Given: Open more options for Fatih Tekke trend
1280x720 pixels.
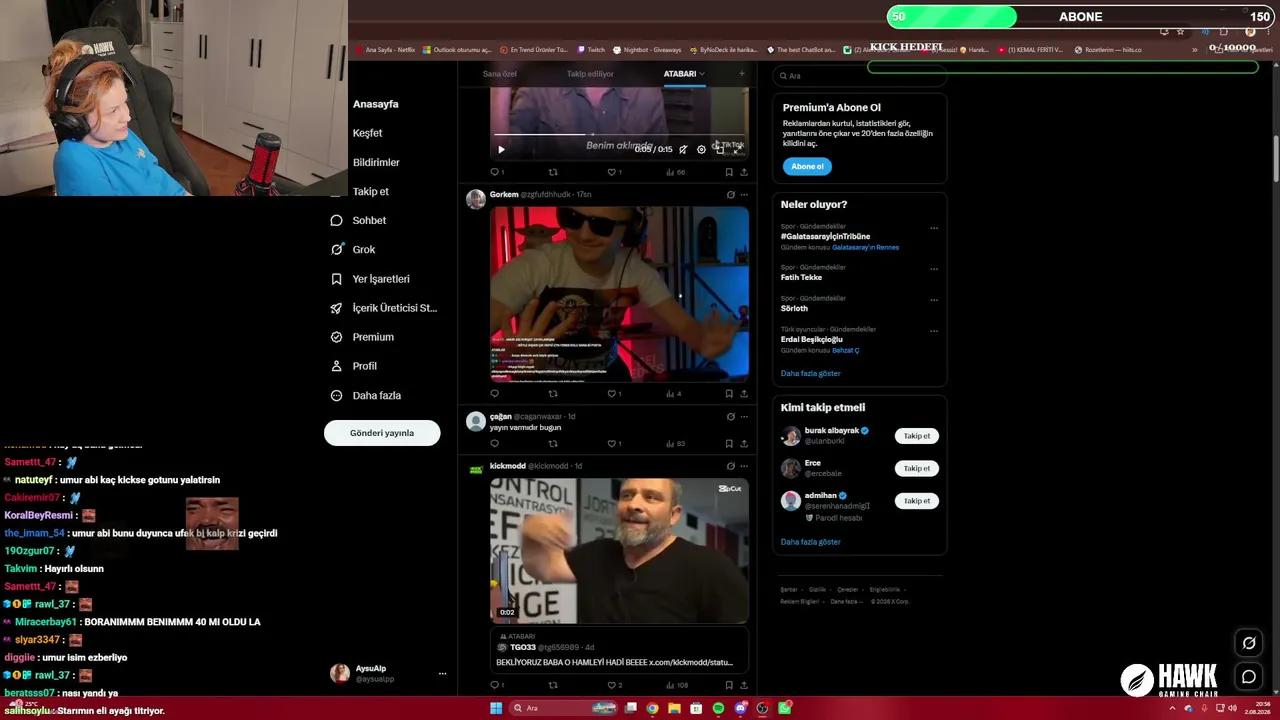Looking at the screenshot, I should pyautogui.click(x=934, y=269).
